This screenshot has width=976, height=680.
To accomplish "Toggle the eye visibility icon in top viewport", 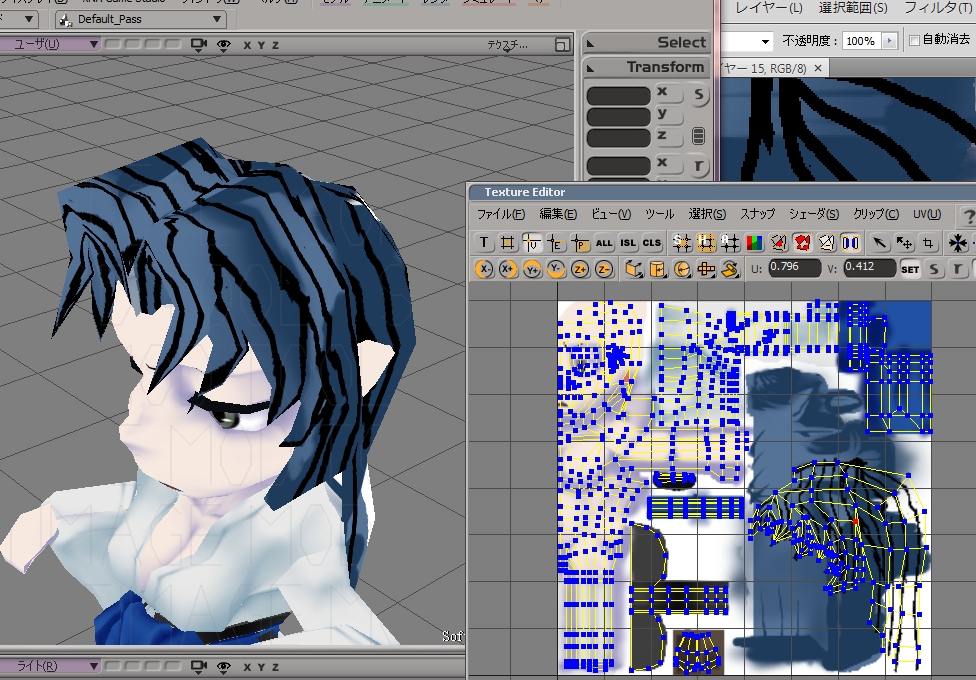I will [x=223, y=44].
